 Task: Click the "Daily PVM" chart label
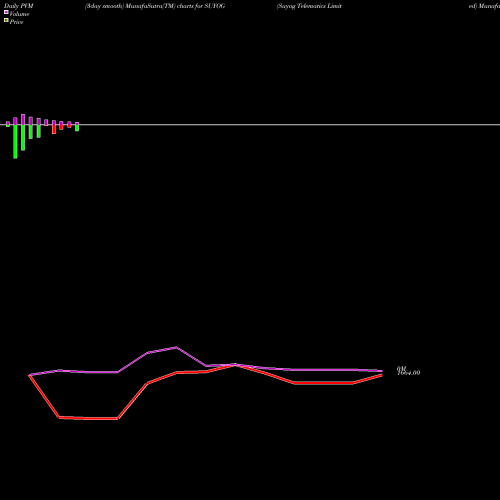pyautogui.click(x=19, y=6)
